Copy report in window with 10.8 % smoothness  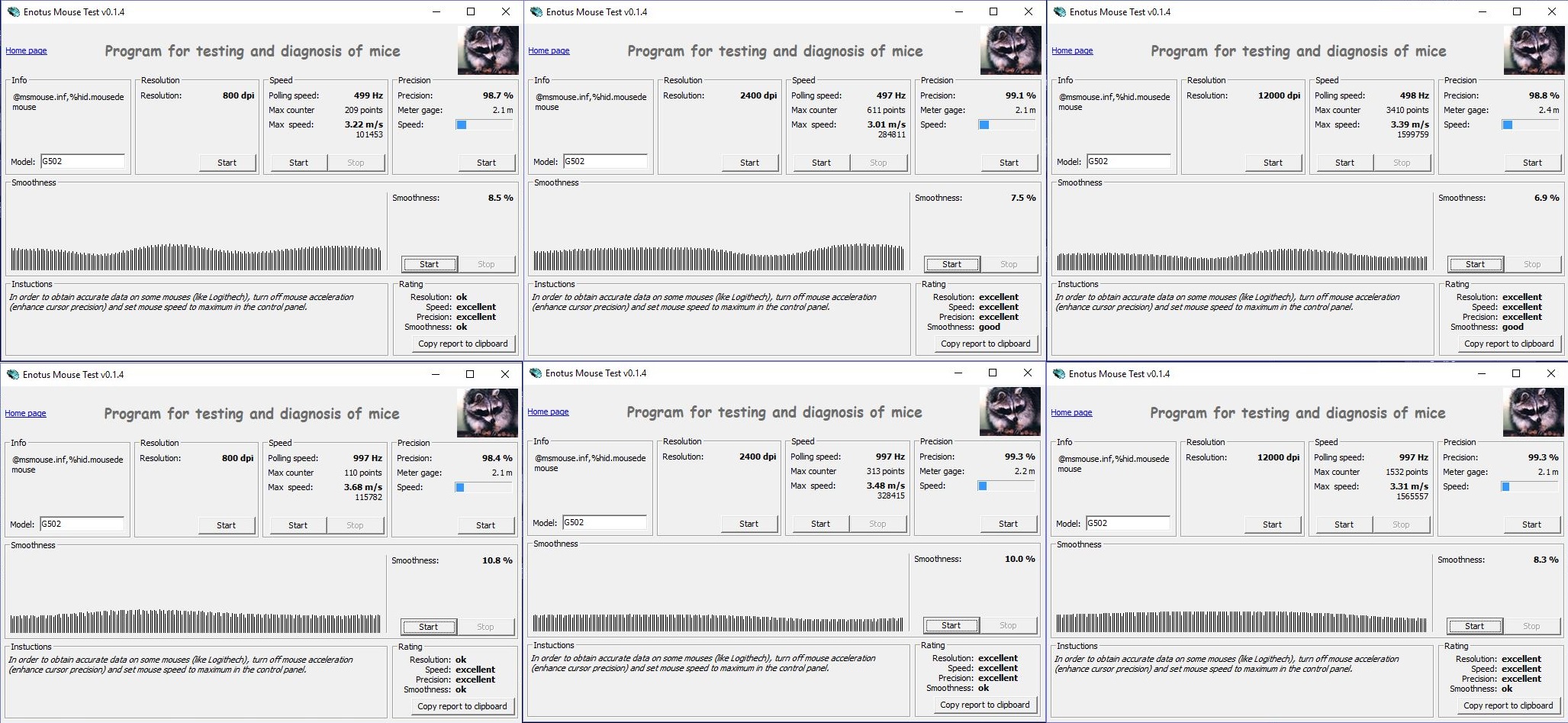pos(462,706)
